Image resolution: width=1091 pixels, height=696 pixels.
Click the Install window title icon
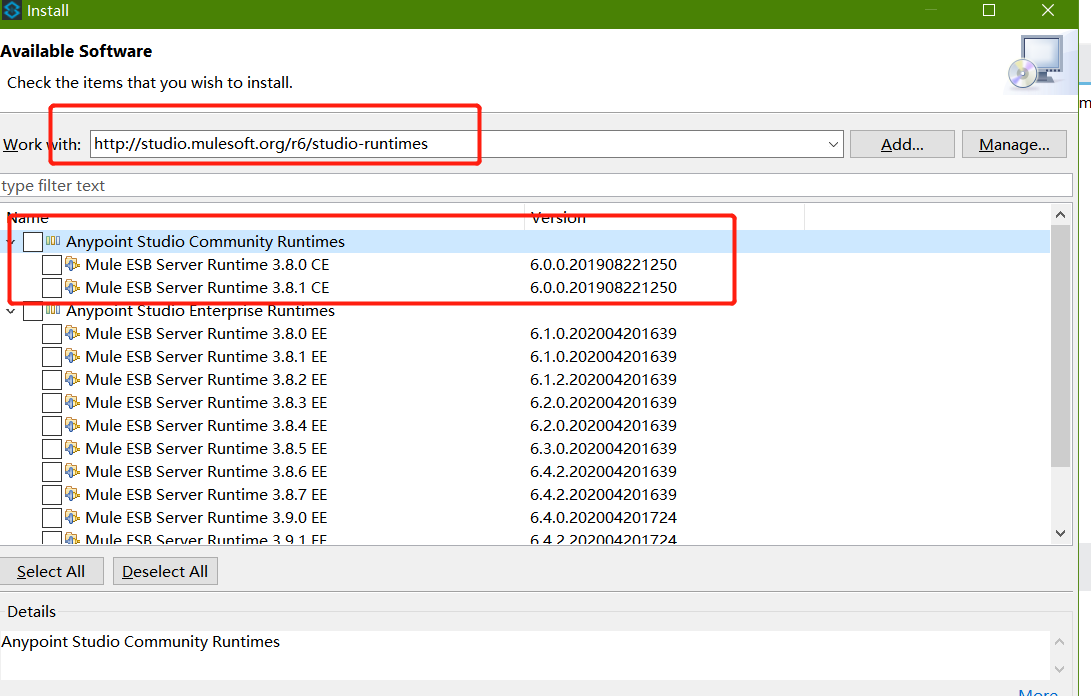tap(12, 10)
